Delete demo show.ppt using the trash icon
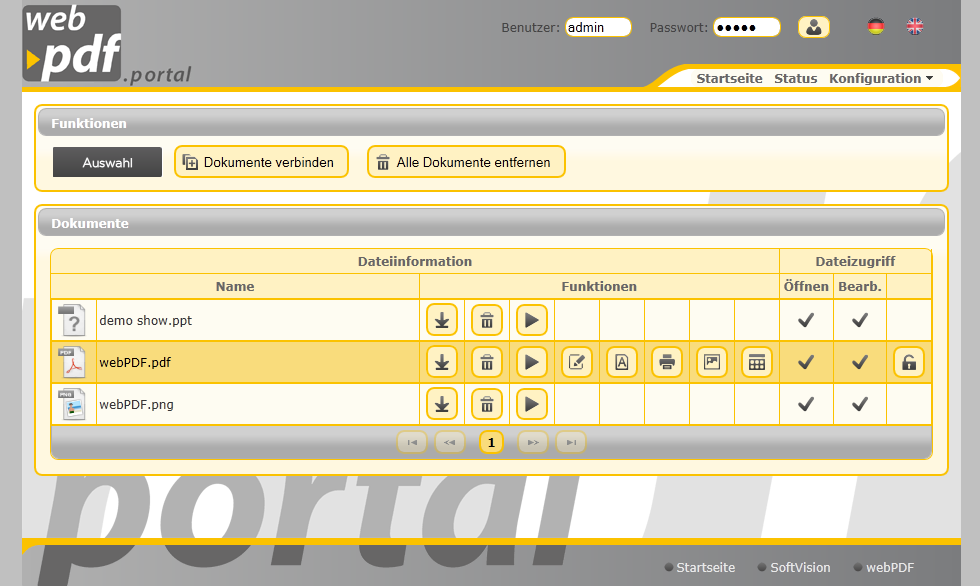The height and width of the screenshot is (586, 980). [x=487, y=319]
